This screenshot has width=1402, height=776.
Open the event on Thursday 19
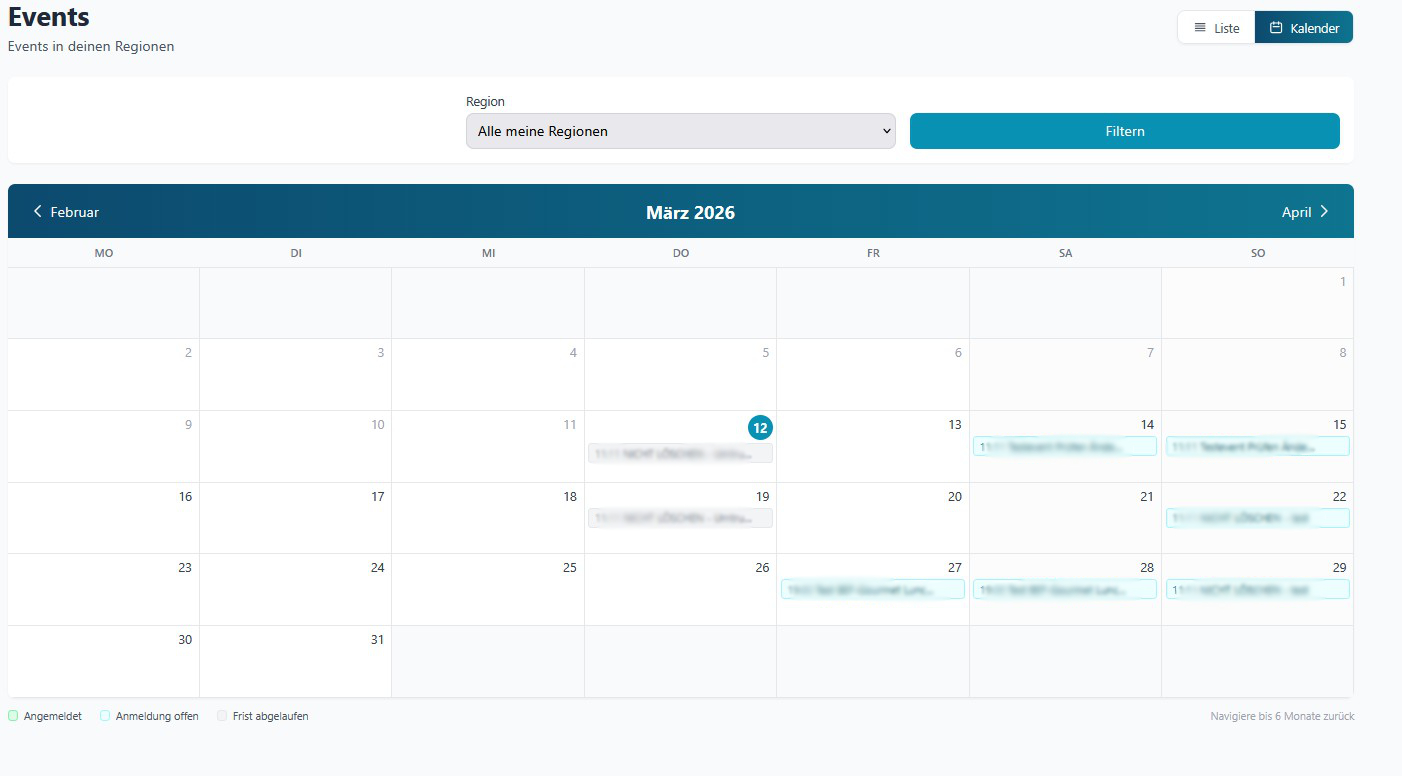point(680,518)
